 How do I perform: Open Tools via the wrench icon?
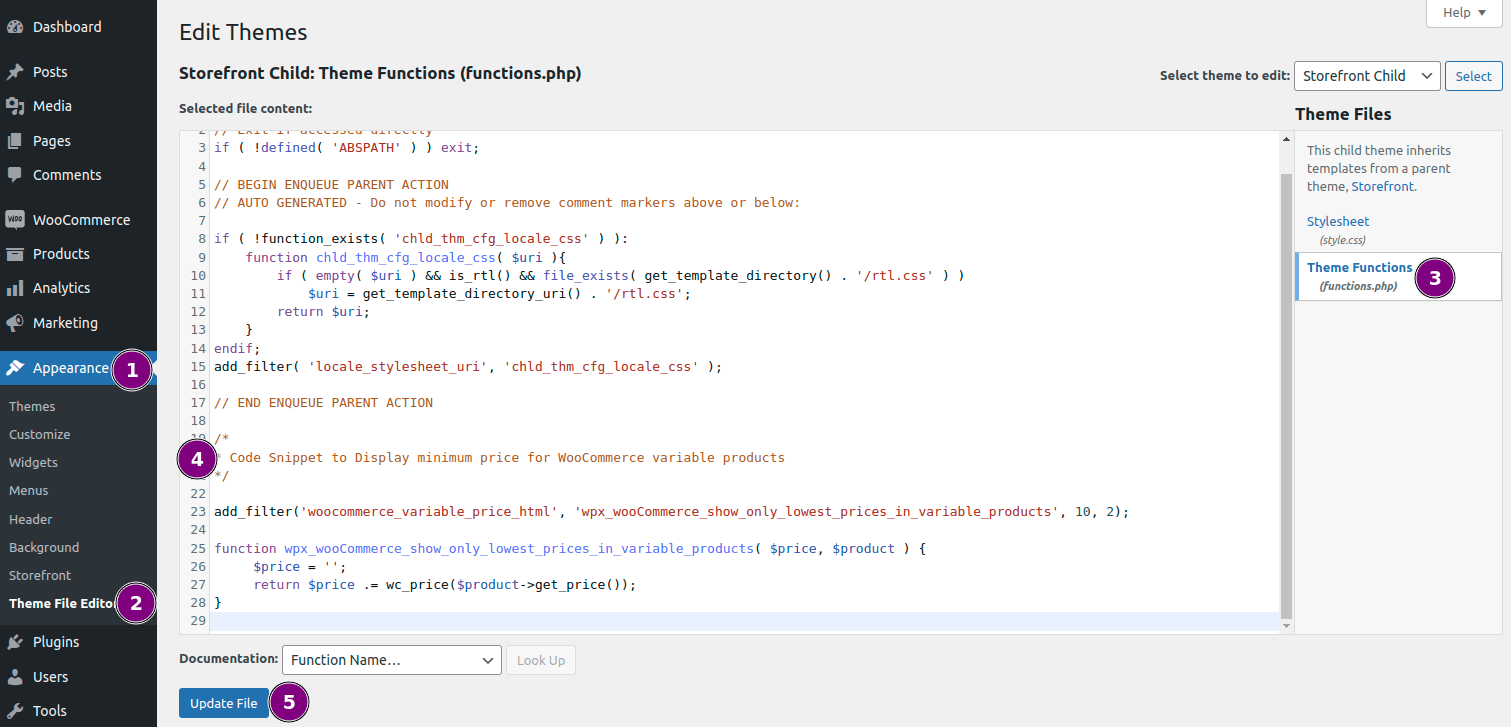pos(17,710)
